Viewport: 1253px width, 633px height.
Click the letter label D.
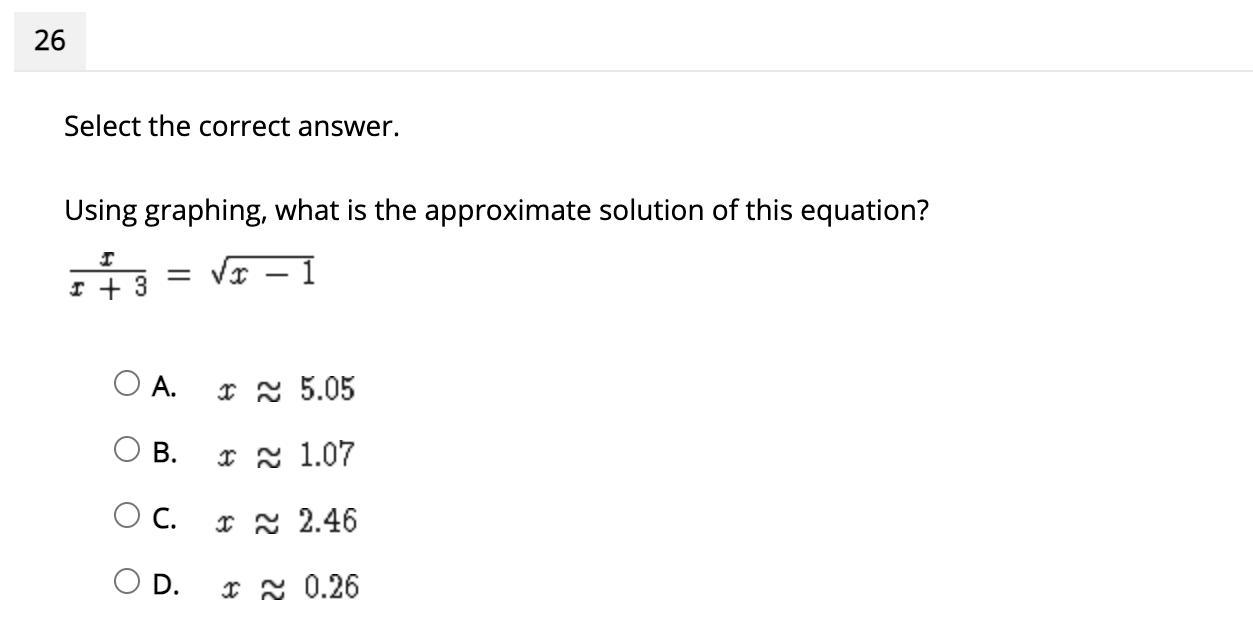[x=166, y=584]
